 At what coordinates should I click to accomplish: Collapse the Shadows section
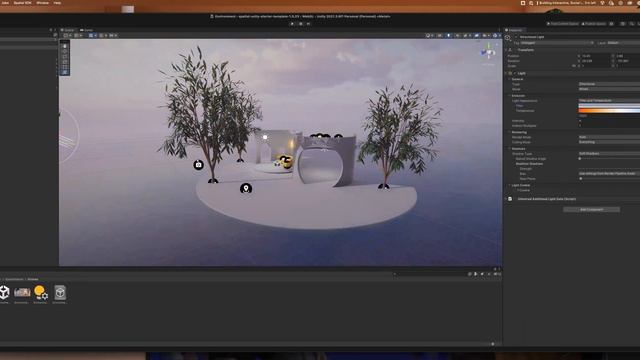(509, 149)
